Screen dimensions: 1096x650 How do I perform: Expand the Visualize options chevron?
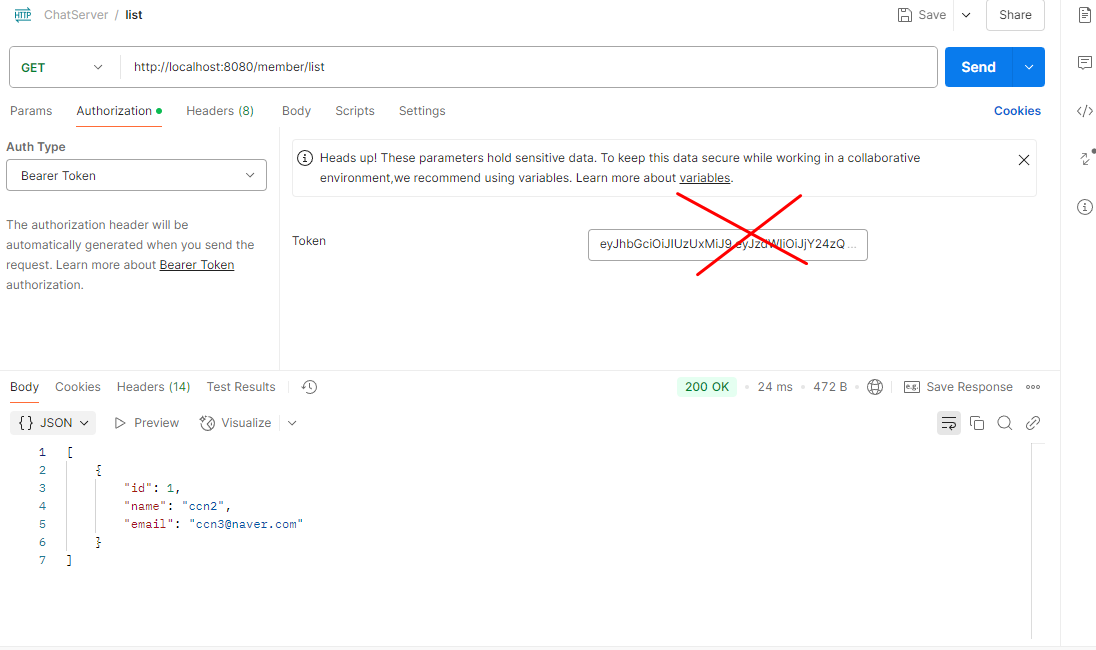[x=292, y=423]
